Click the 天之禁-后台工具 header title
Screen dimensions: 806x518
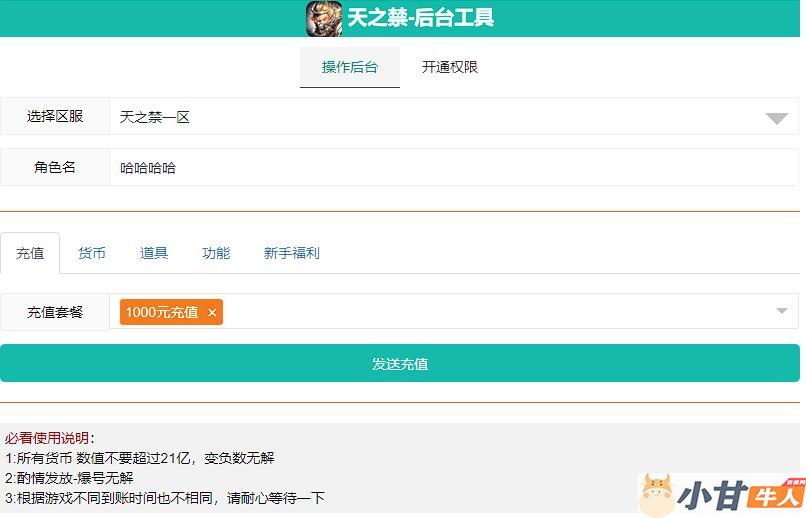coord(420,18)
